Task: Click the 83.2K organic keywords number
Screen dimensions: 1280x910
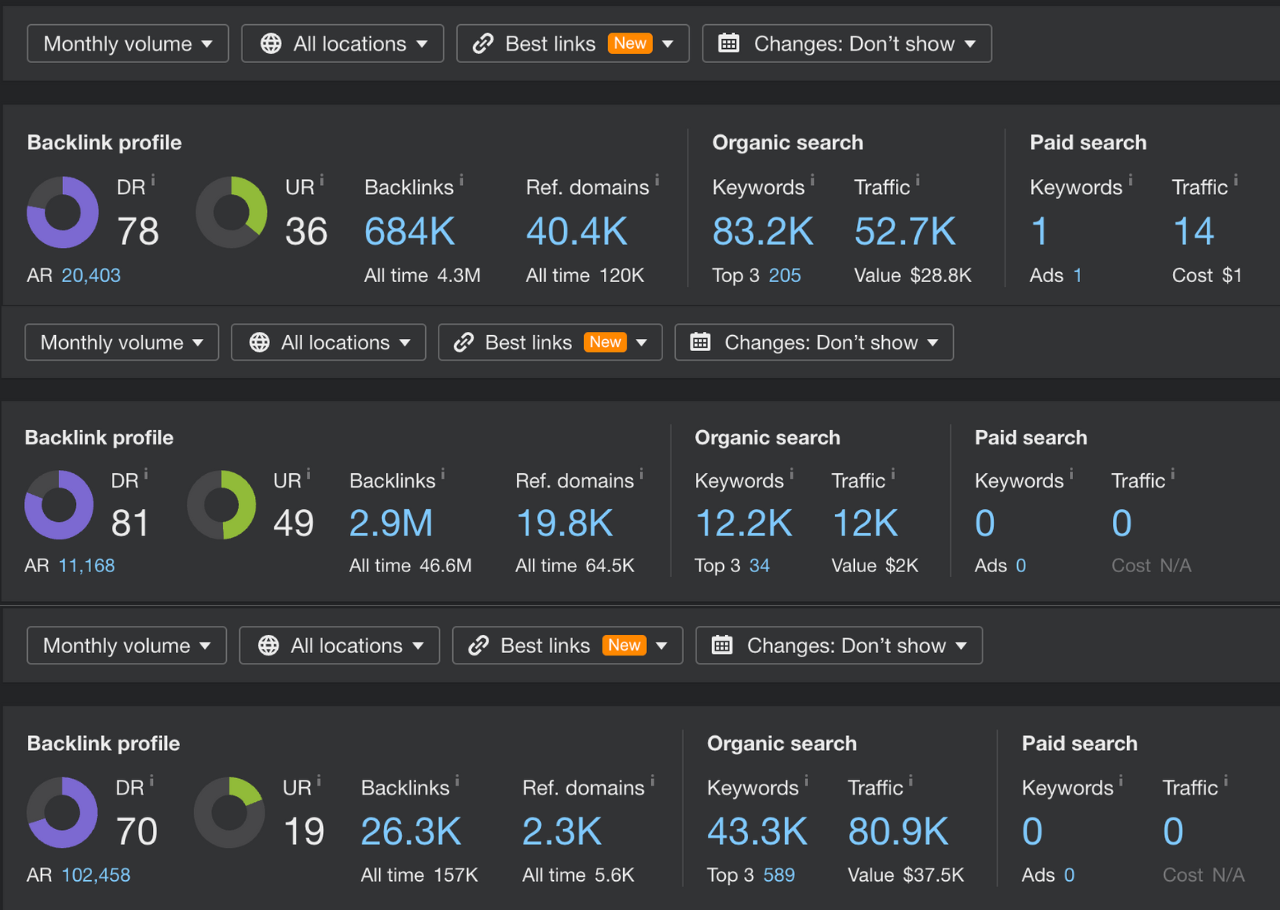Action: (x=762, y=232)
